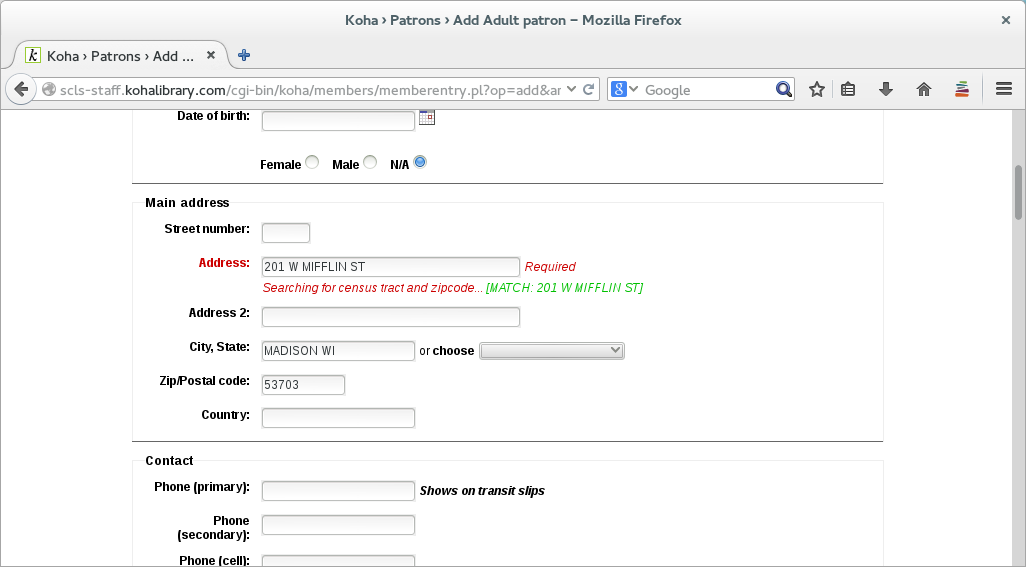Select the Male radio button
The width and height of the screenshot is (1026, 567).
370,162
